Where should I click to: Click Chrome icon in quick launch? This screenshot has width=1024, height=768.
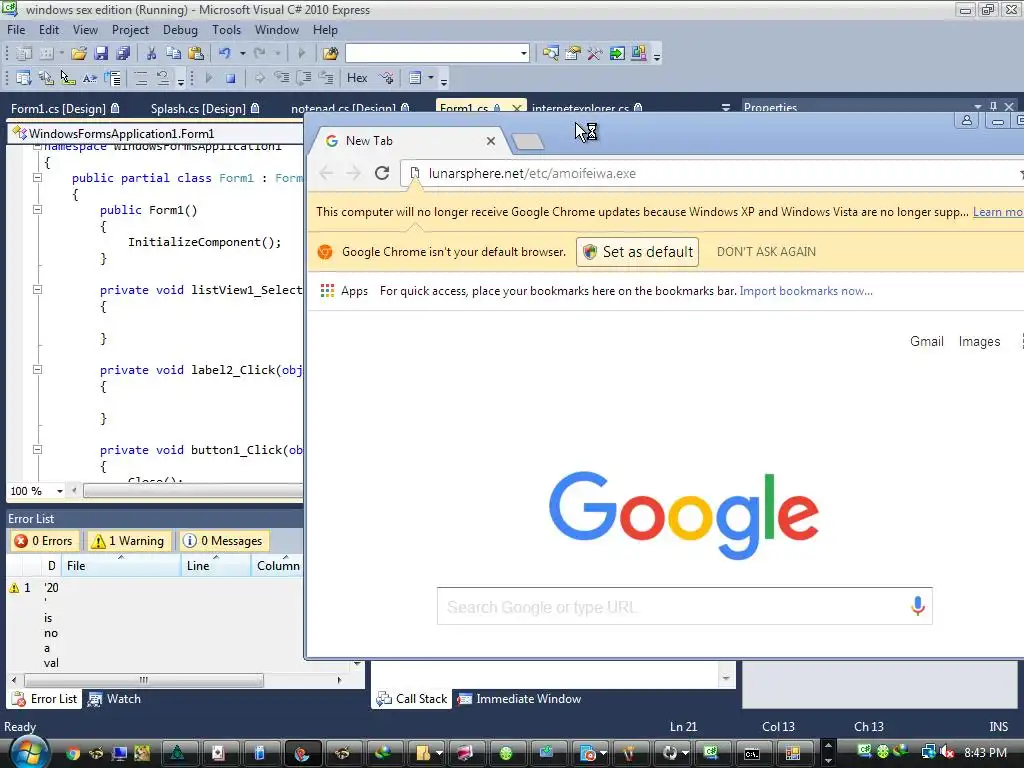[72, 754]
